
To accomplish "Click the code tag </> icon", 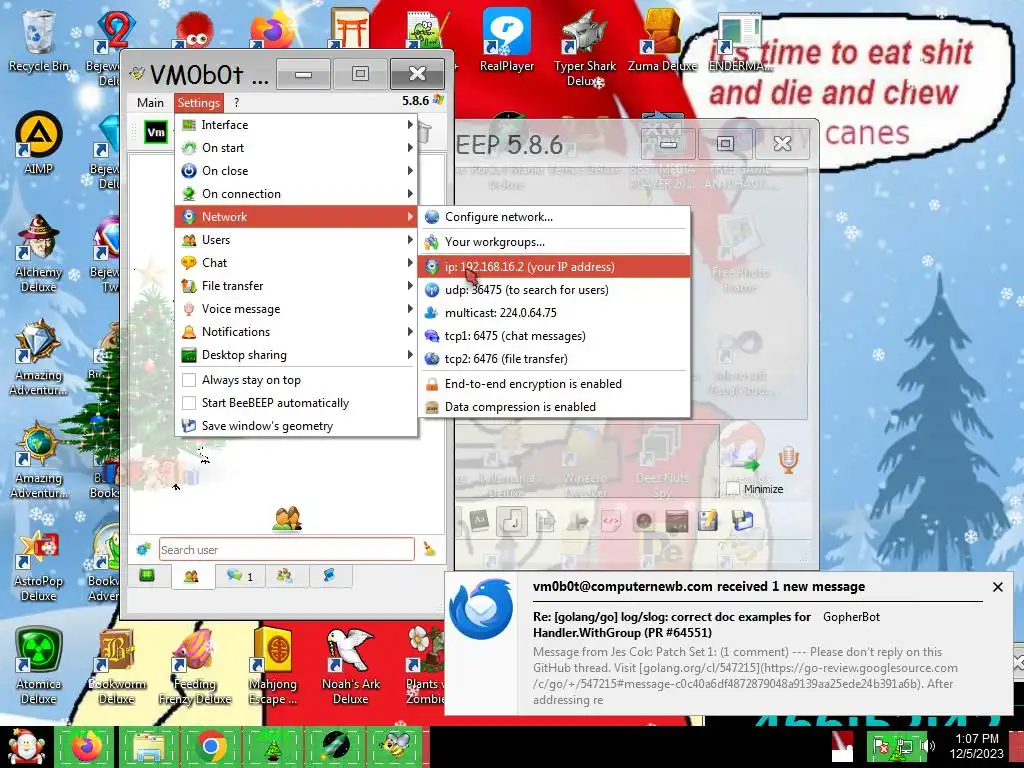I will pos(611,521).
